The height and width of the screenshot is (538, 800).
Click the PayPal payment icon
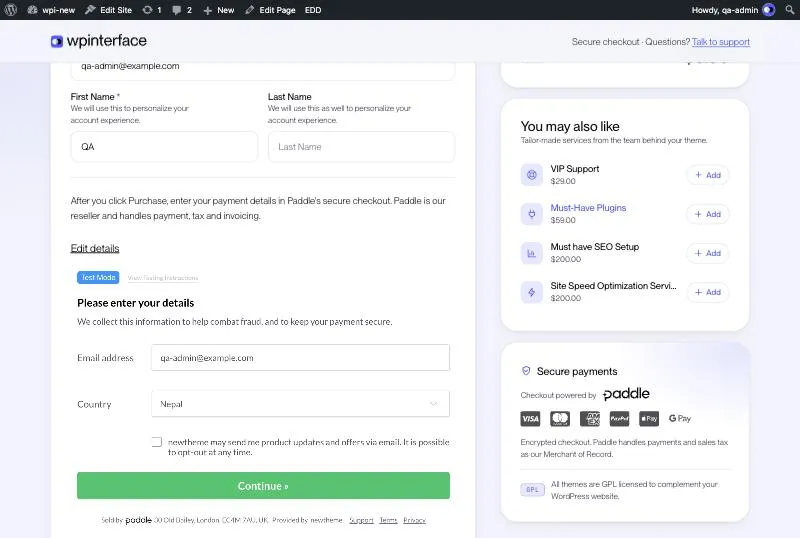[619, 419]
